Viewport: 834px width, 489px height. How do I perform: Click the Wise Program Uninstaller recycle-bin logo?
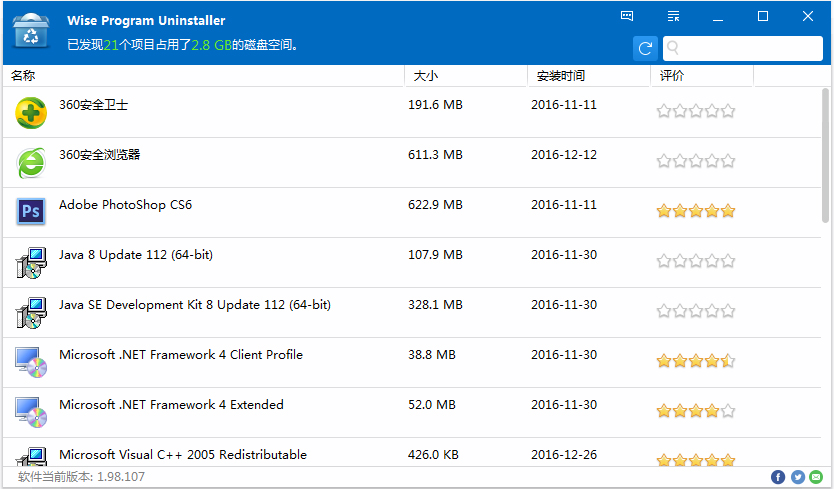[x=31, y=31]
